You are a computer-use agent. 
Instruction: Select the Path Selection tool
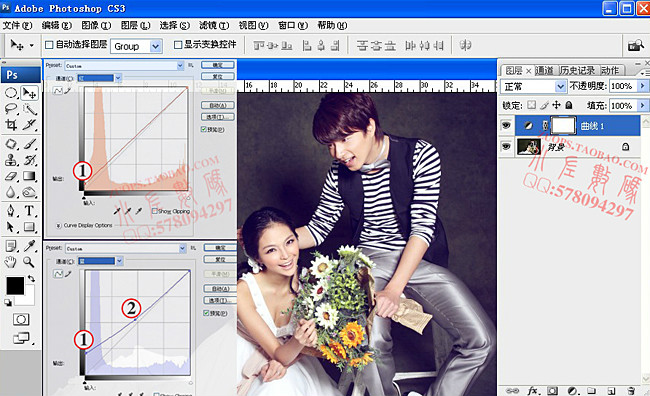11,227
